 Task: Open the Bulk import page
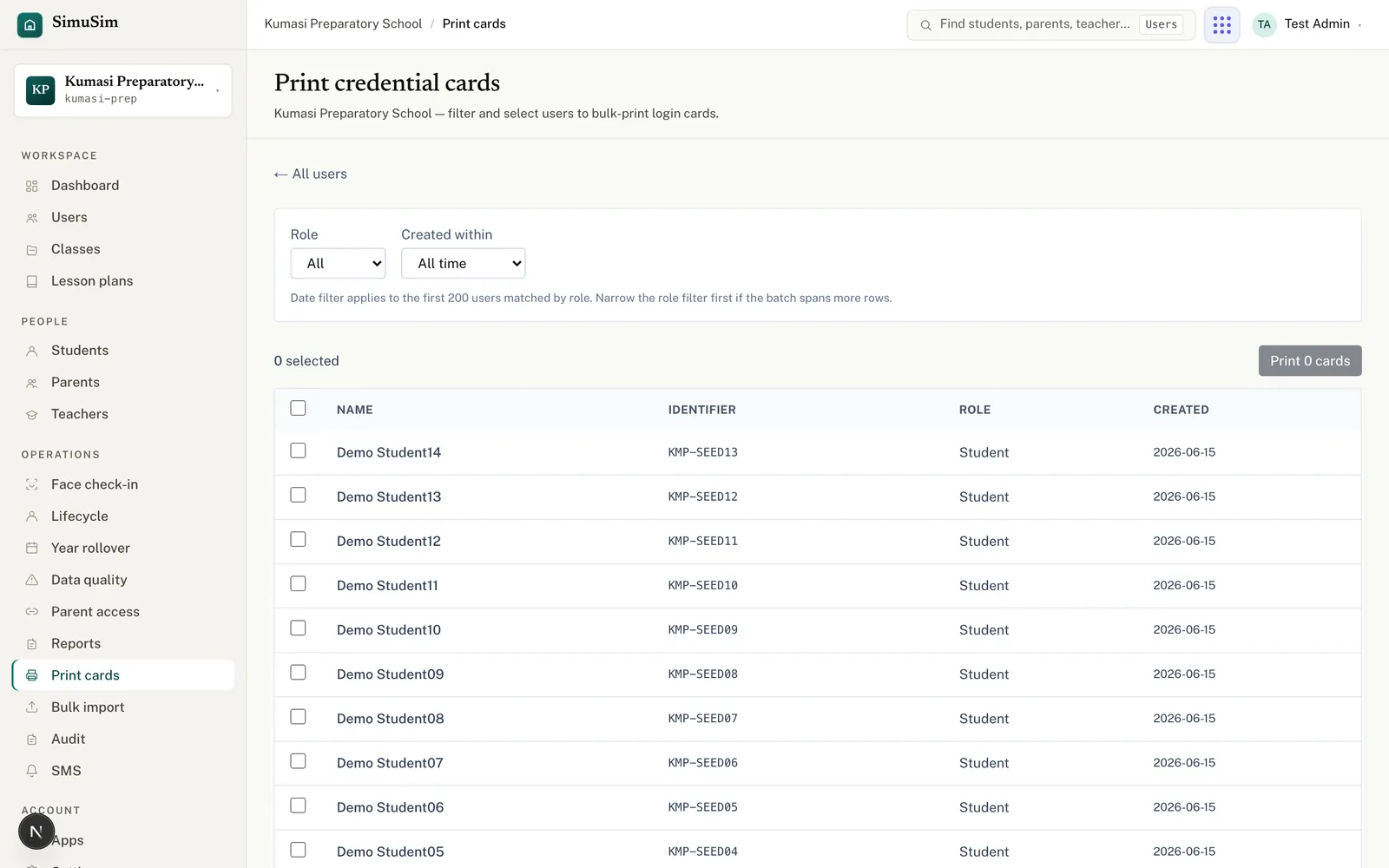[x=123, y=707]
